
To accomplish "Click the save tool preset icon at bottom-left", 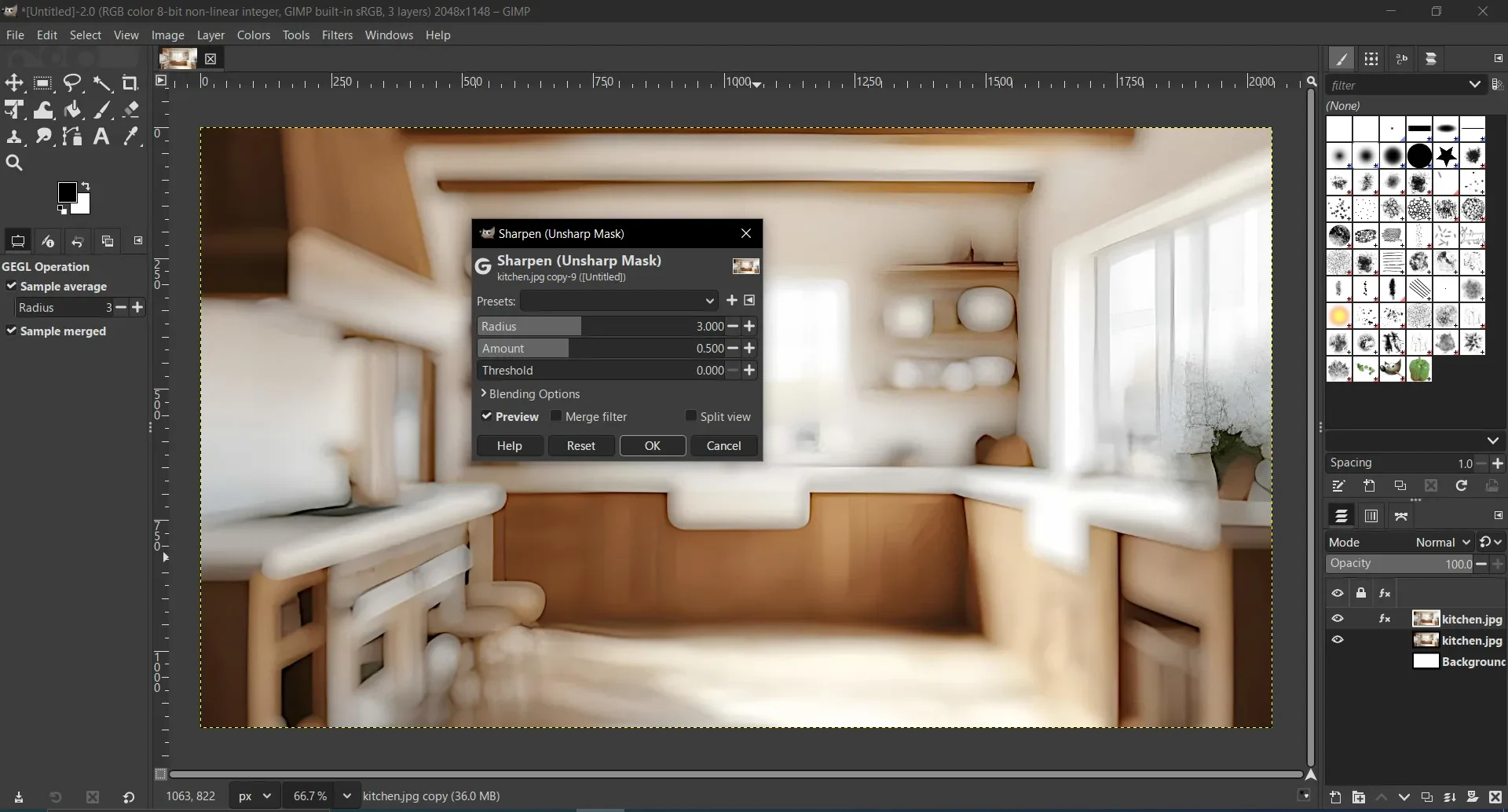I will tap(19, 797).
